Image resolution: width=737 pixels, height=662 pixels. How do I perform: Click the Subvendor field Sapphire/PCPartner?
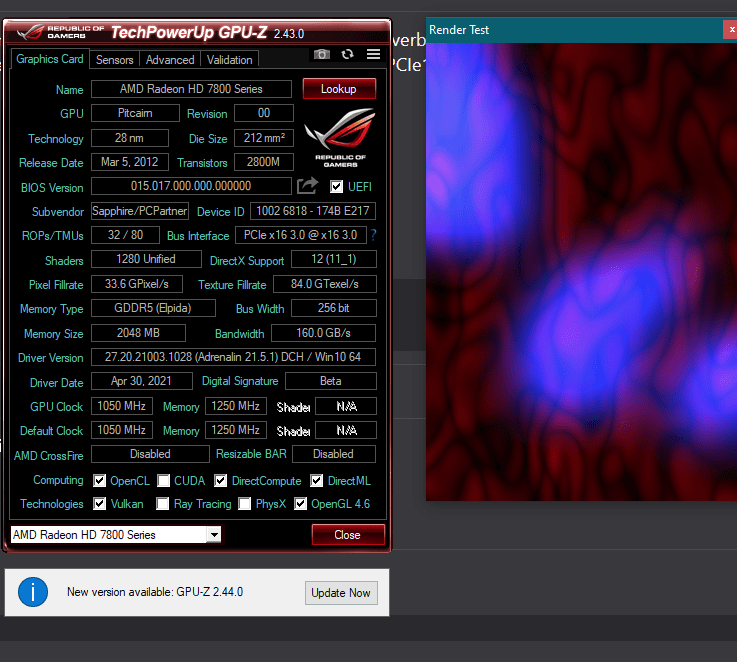coord(140,211)
